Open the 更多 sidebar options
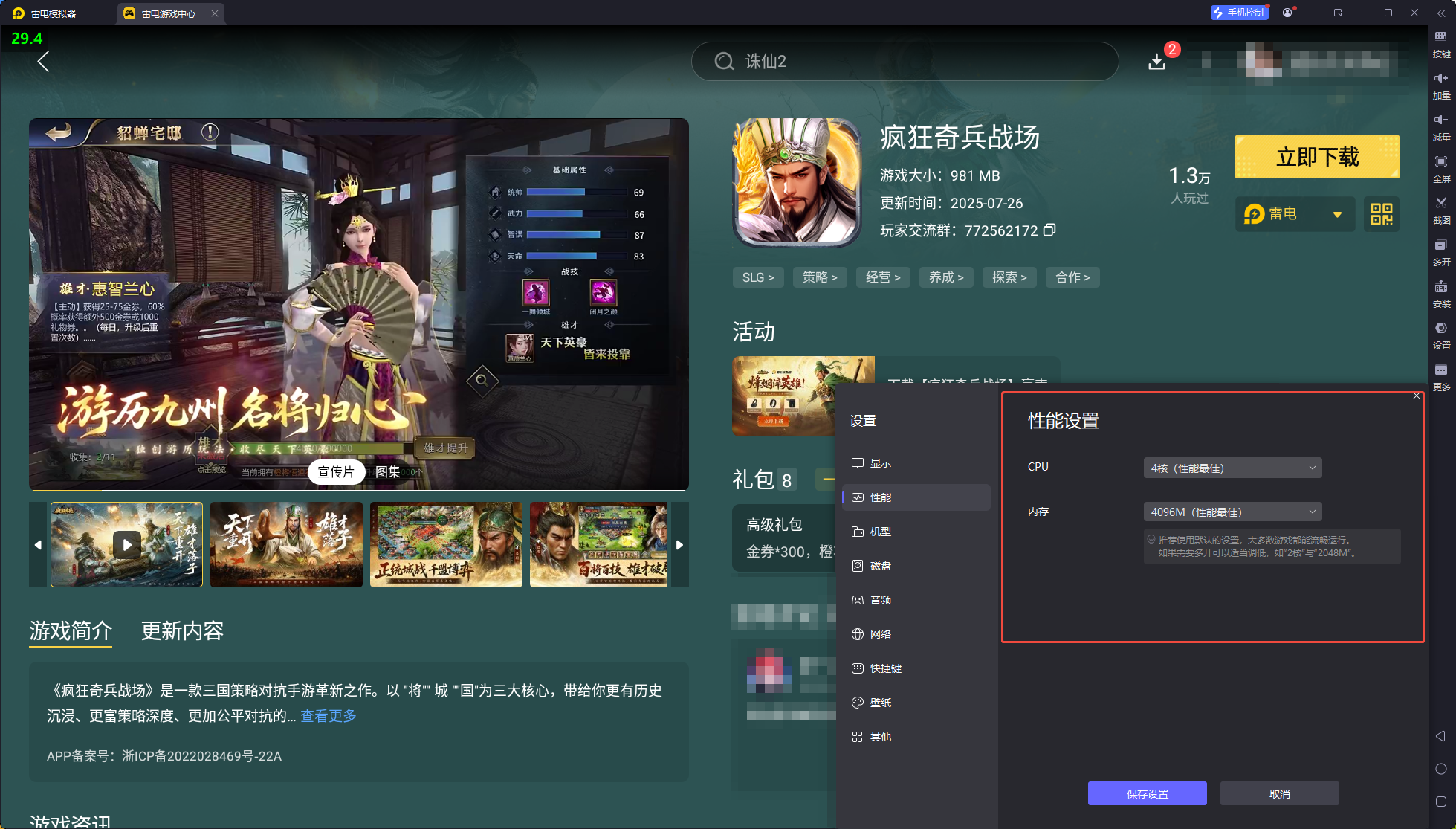This screenshot has width=1456, height=829. click(1441, 378)
